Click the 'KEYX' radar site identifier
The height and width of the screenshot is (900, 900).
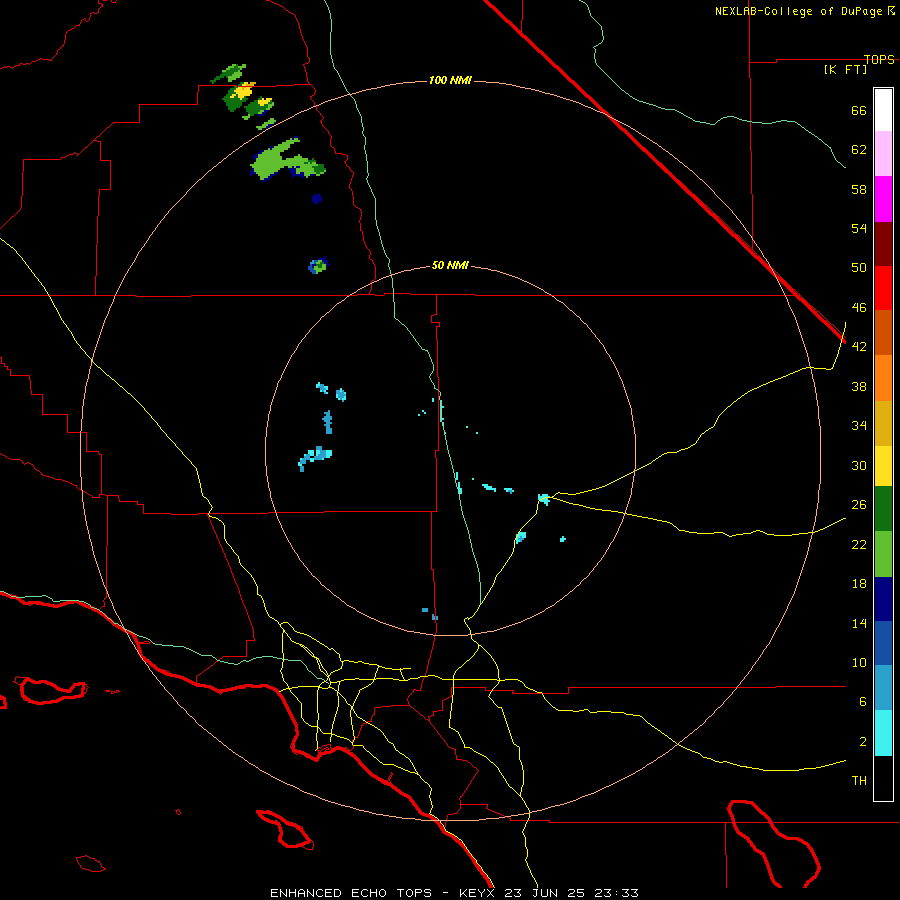click(x=476, y=893)
